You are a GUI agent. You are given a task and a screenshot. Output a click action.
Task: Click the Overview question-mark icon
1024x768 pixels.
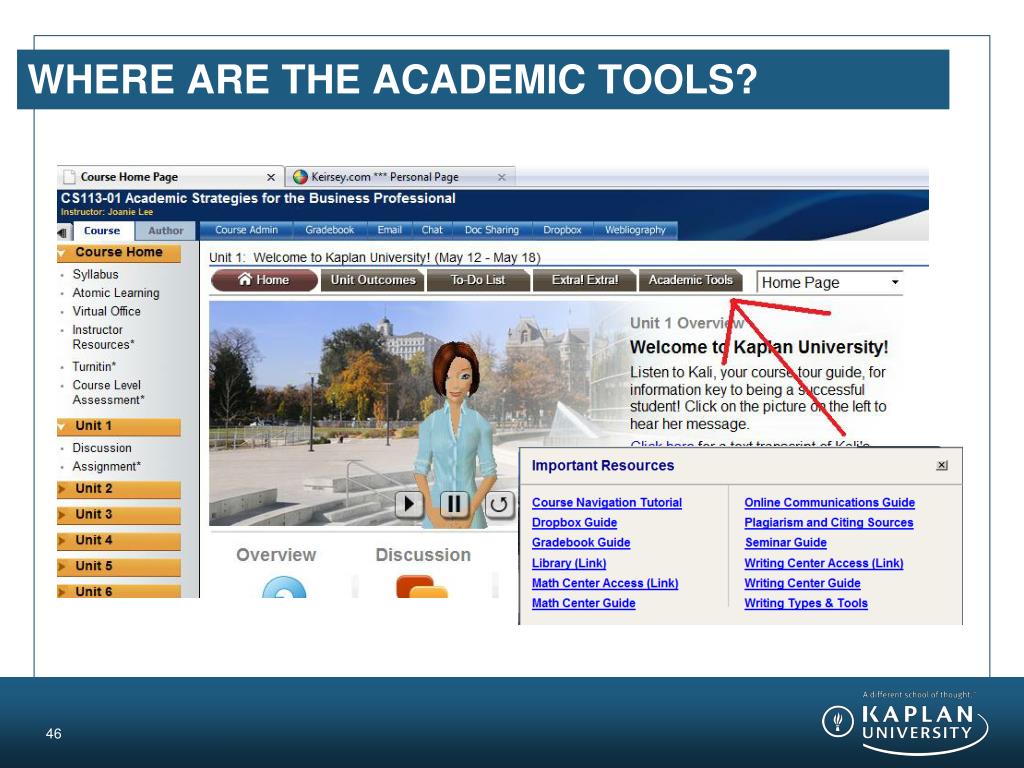click(284, 587)
